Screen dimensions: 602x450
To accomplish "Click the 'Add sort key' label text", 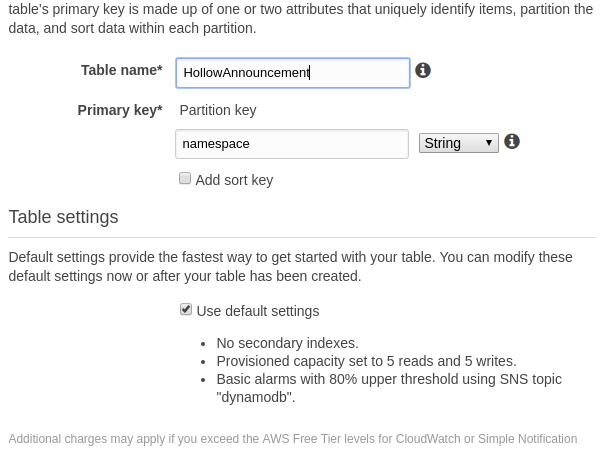I will pos(235,180).
